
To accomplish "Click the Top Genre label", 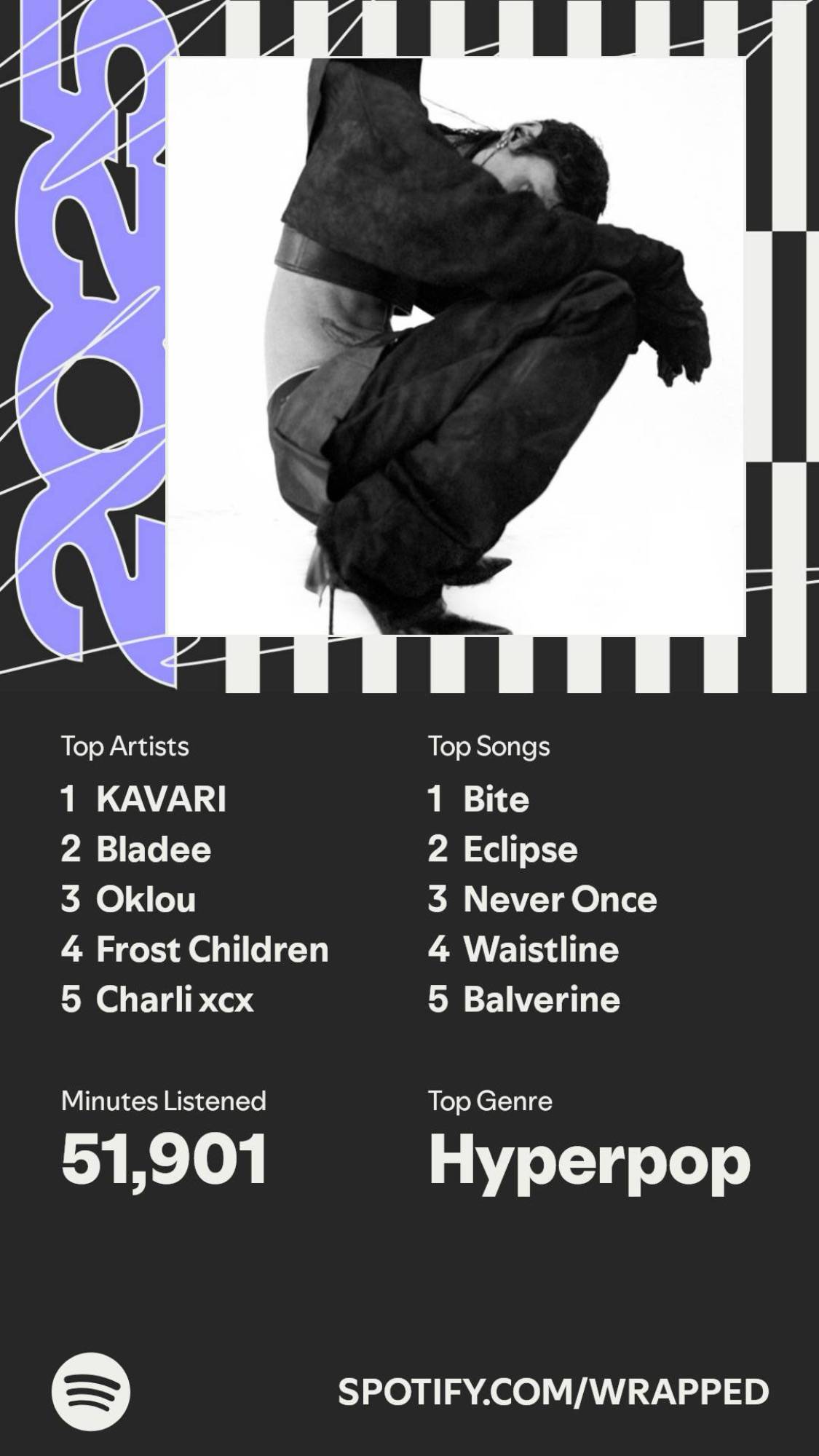I will (490, 1101).
